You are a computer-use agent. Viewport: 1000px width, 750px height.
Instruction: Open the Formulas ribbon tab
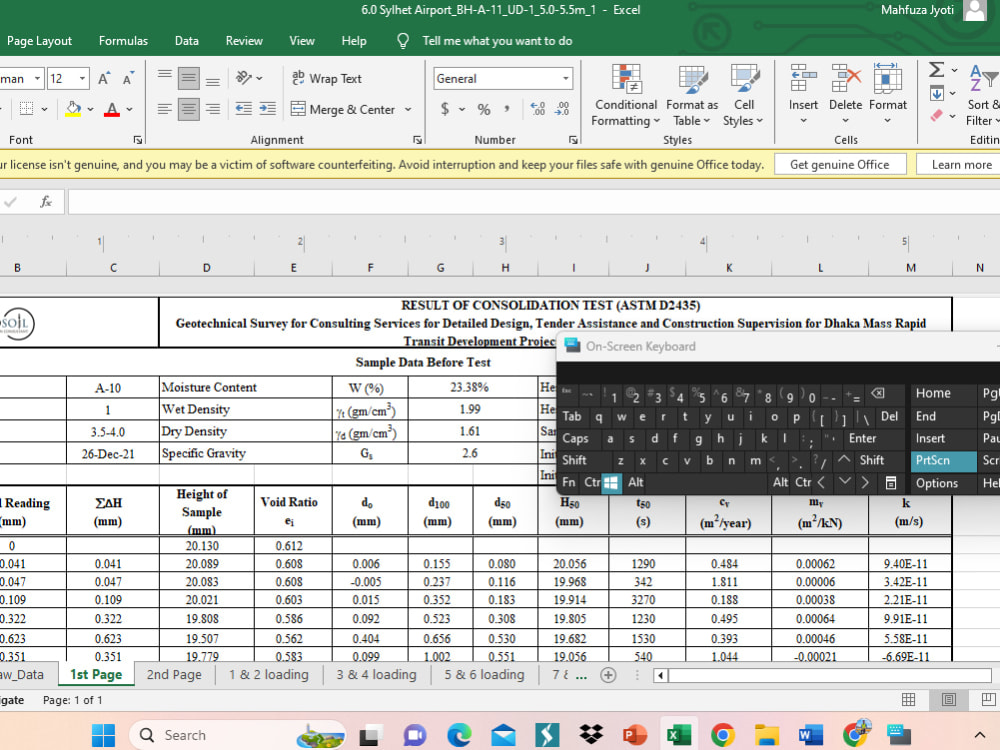pyautogui.click(x=123, y=41)
